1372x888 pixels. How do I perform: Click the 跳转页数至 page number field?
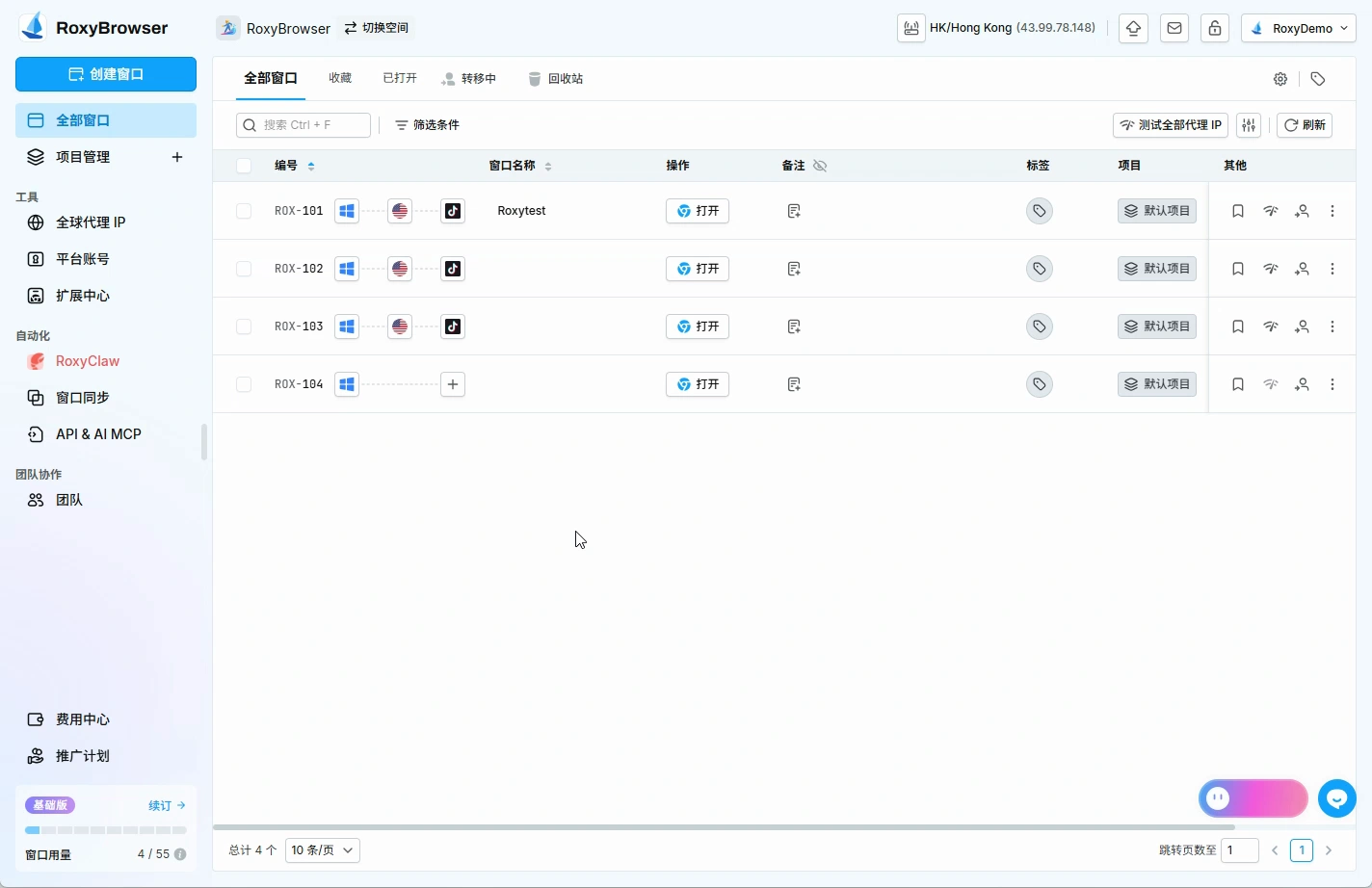pyautogui.click(x=1240, y=850)
